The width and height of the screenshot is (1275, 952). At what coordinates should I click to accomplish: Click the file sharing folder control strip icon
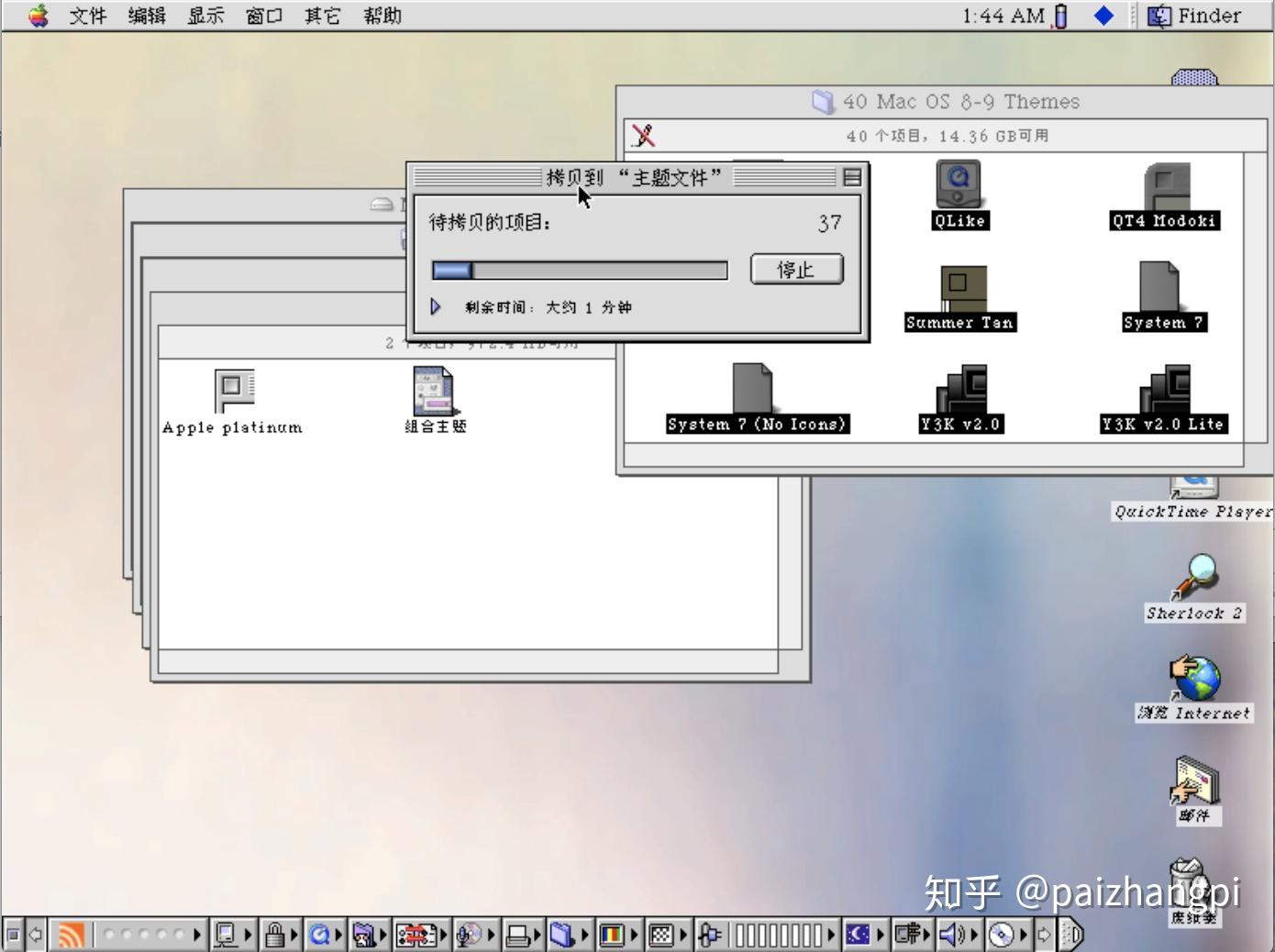click(364, 935)
